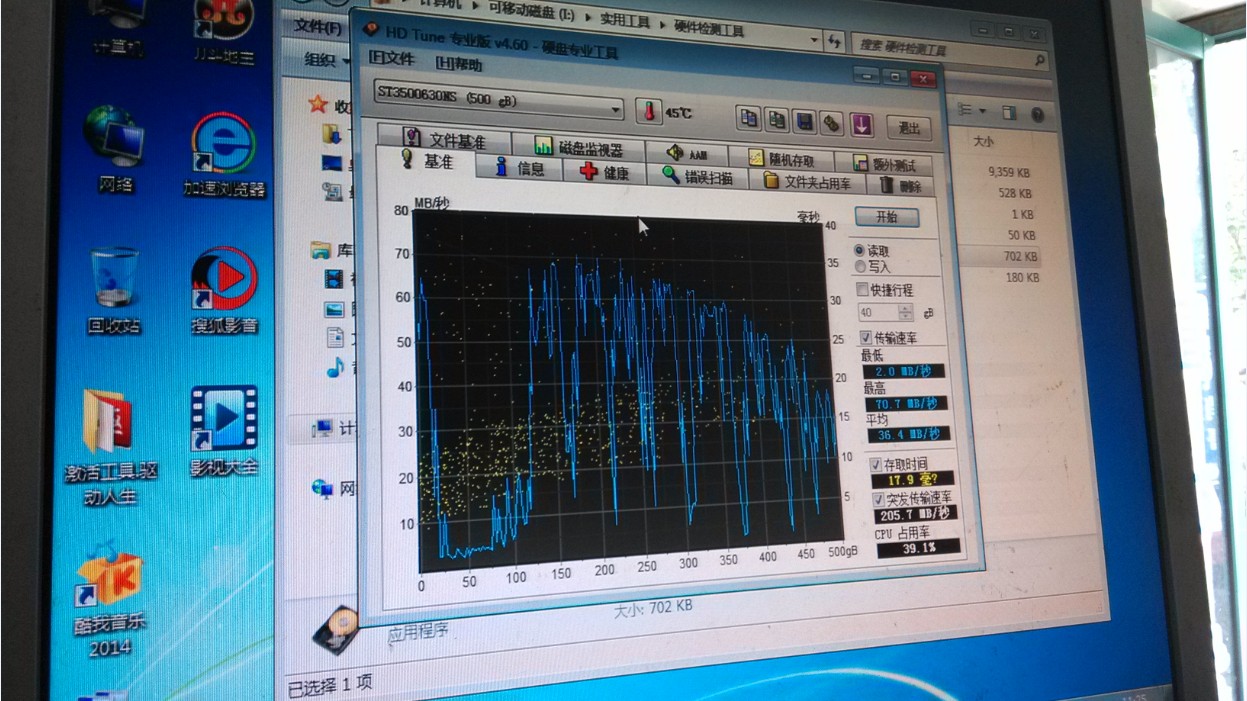The height and width of the screenshot is (701, 1247).
Task: Open 激活工具驱动人生 folder icon
Action: [x=112, y=448]
